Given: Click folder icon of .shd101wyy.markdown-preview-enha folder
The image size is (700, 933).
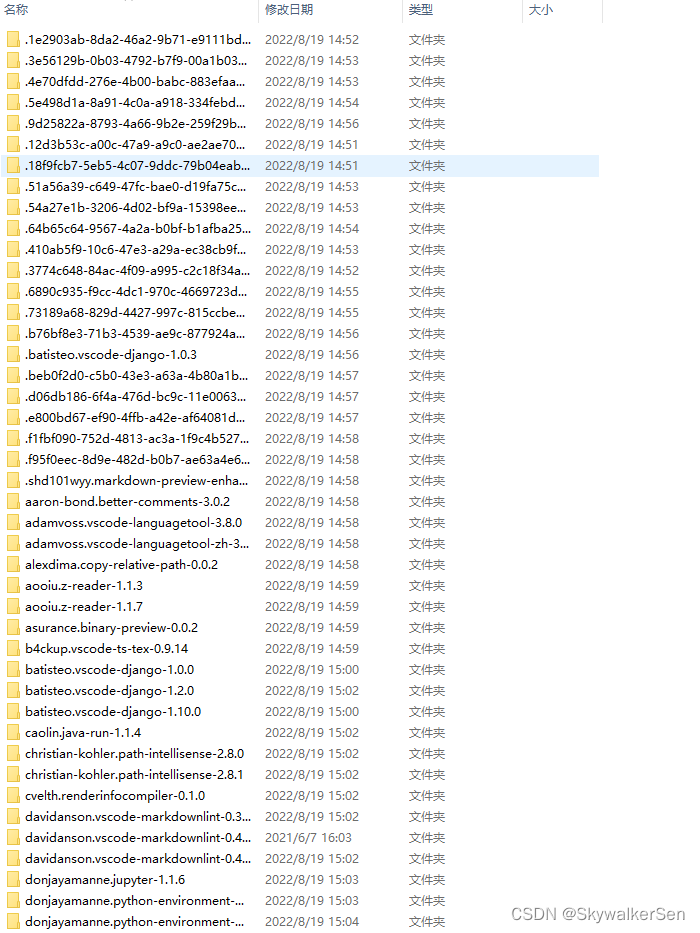Looking at the screenshot, I should click(x=13, y=481).
